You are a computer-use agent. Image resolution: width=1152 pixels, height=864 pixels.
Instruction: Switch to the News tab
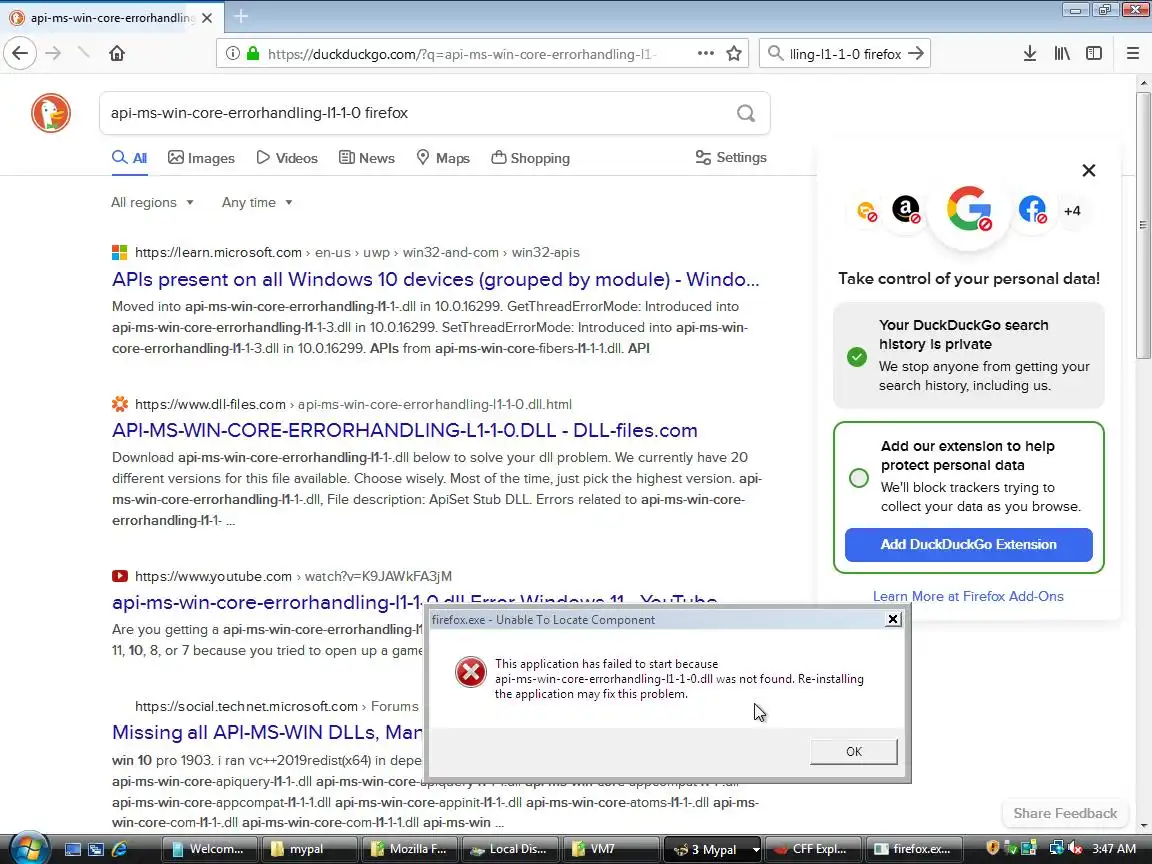(x=367, y=157)
